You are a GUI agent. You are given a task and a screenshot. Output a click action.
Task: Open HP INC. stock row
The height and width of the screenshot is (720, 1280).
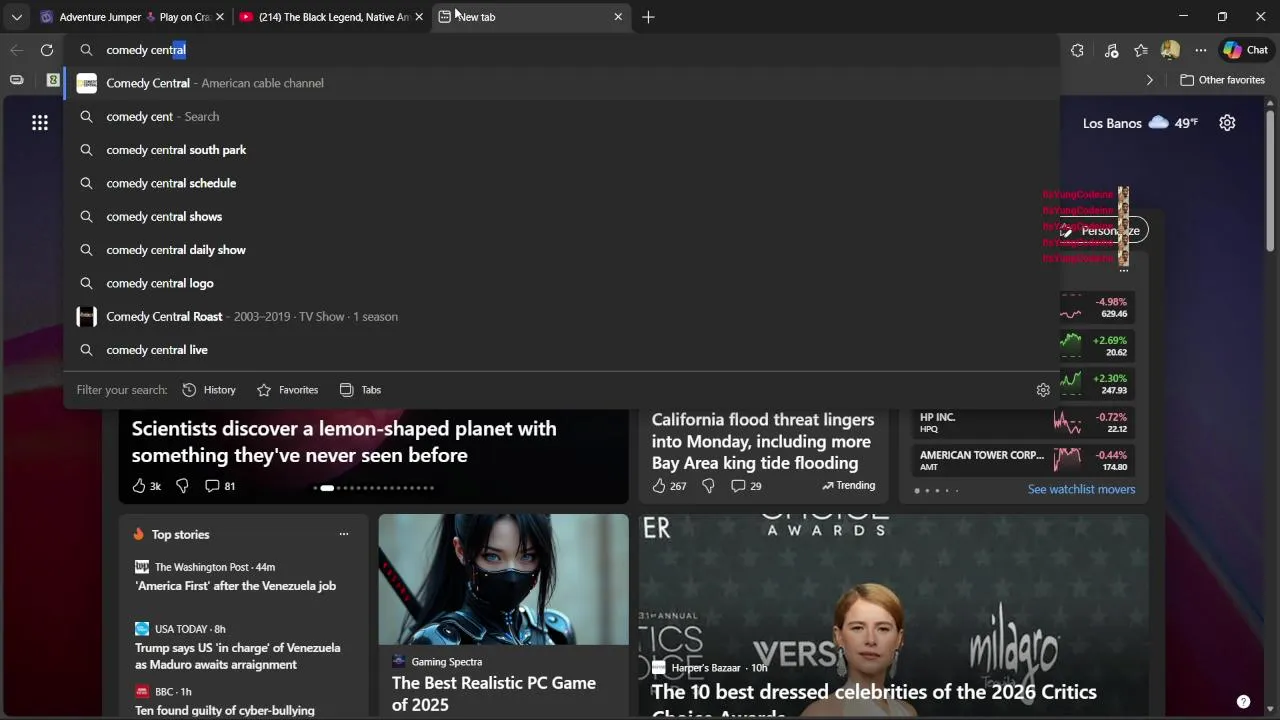[1024, 423]
